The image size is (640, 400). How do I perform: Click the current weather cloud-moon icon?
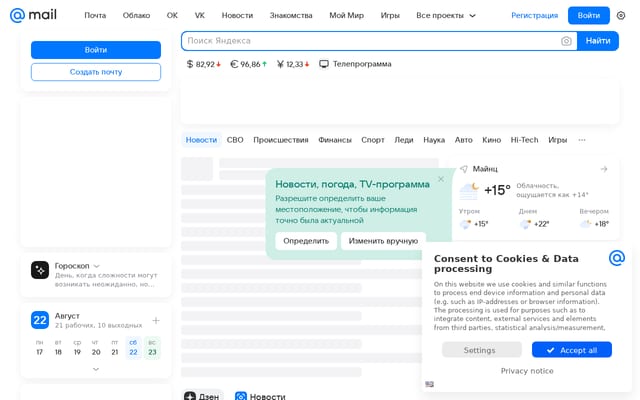point(469,191)
